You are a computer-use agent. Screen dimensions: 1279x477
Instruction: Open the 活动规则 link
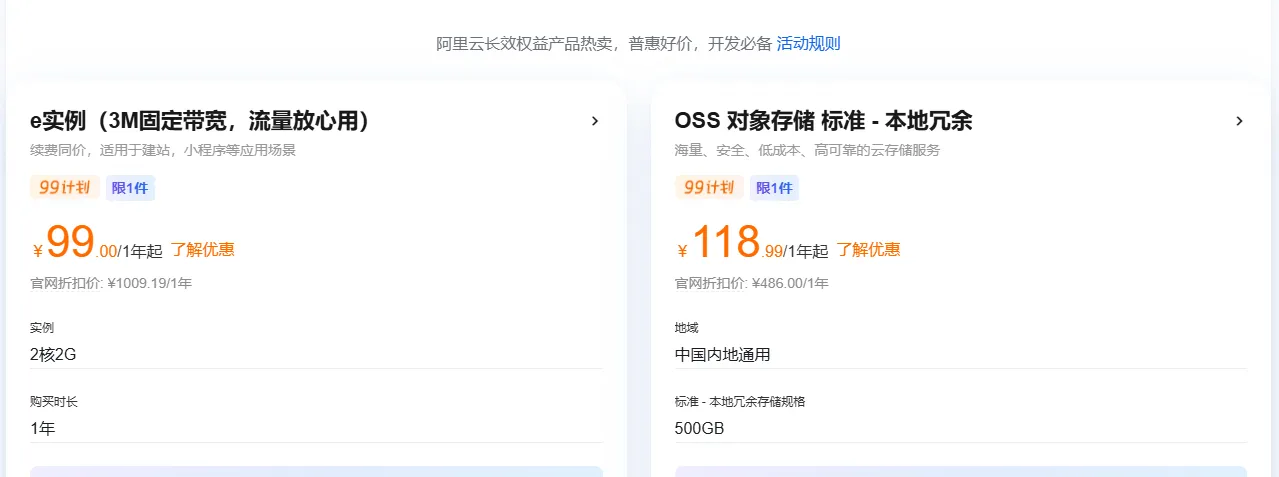[x=808, y=44]
